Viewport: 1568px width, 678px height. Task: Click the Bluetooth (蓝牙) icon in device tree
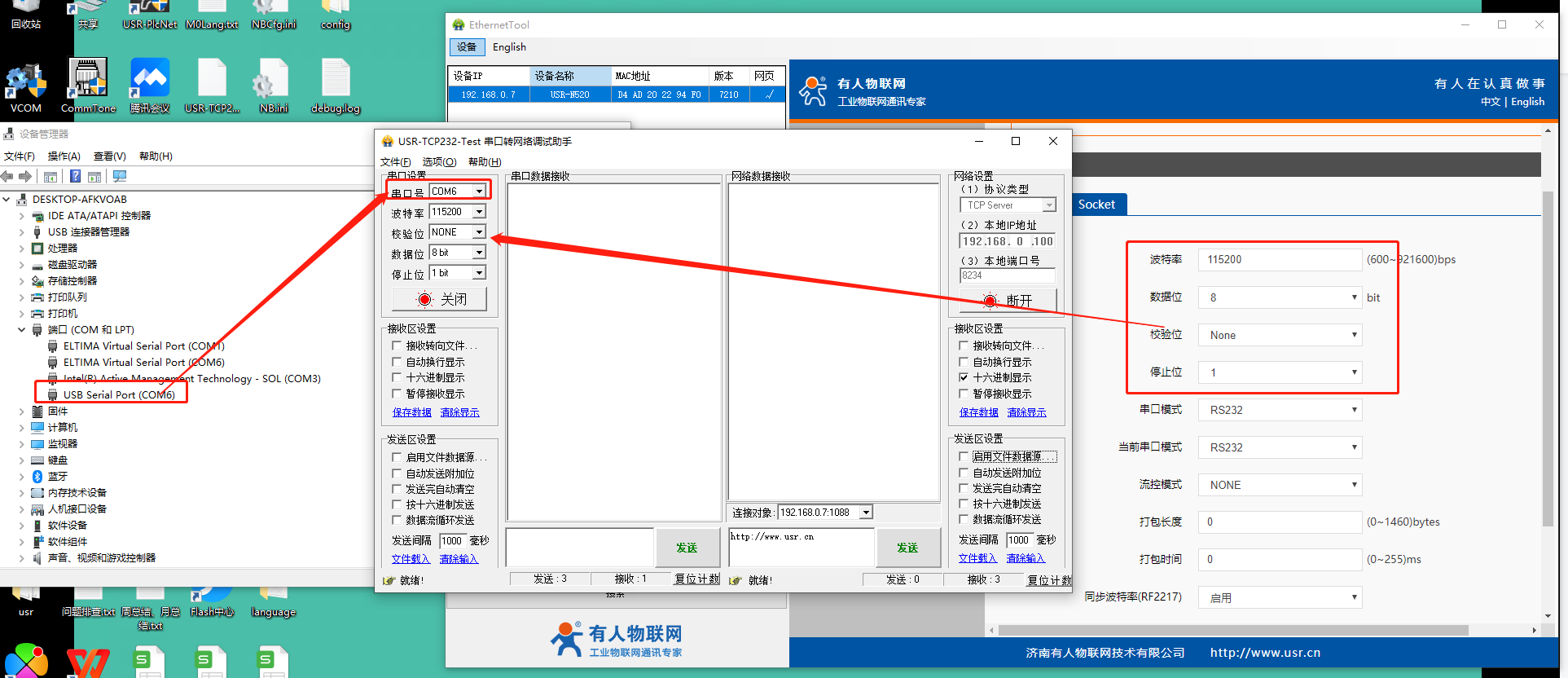point(37,477)
